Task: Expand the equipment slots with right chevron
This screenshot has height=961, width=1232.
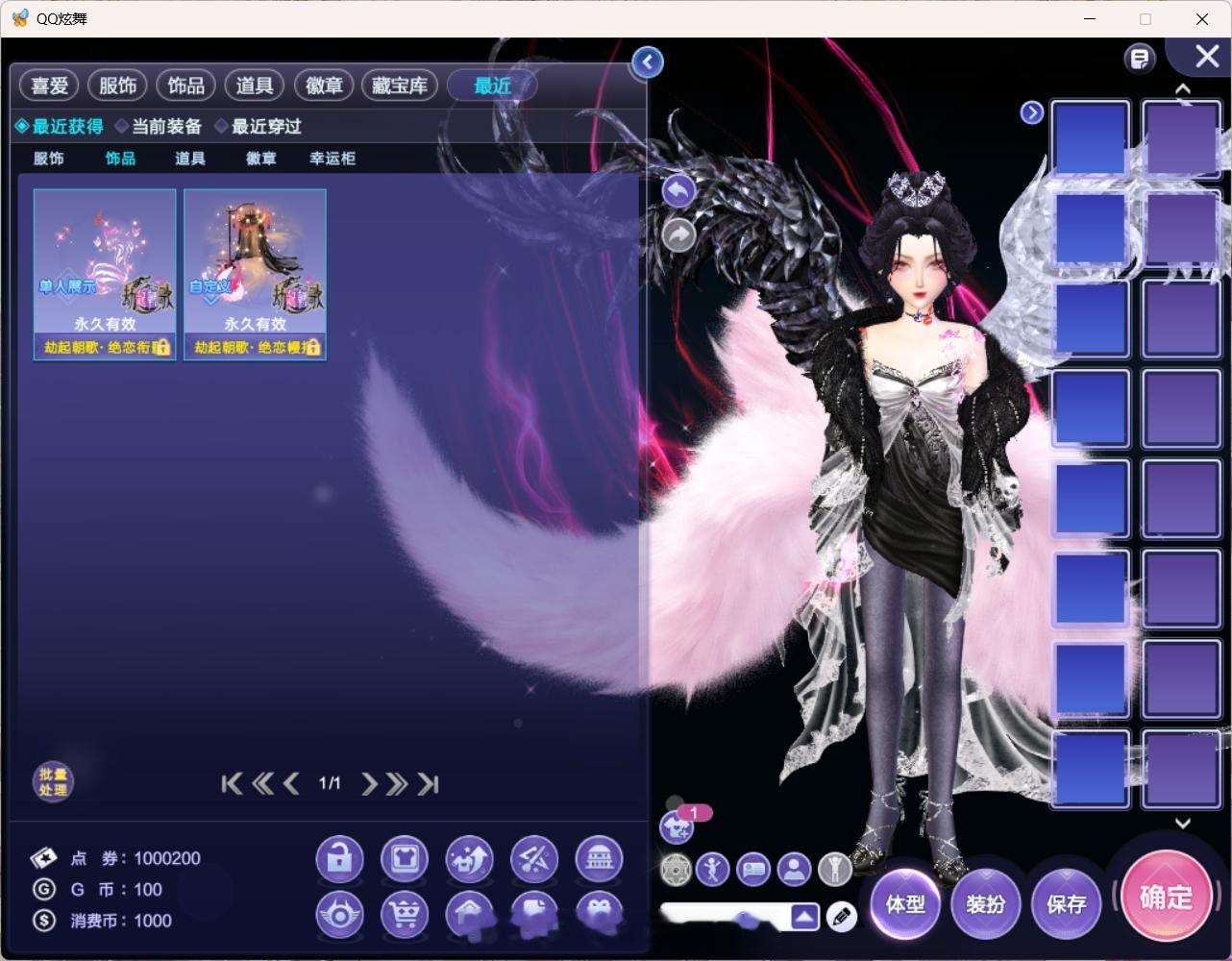Action: click(x=1031, y=113)
